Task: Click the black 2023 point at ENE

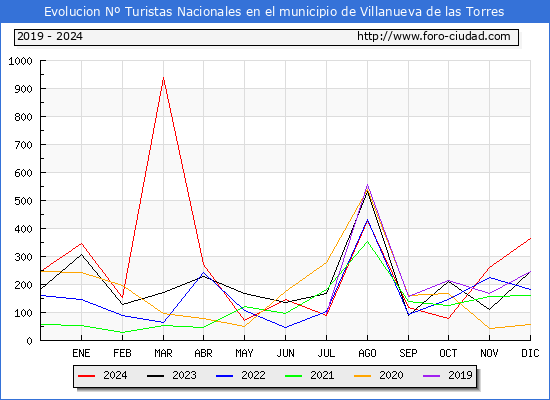Action: pos(81,254)
